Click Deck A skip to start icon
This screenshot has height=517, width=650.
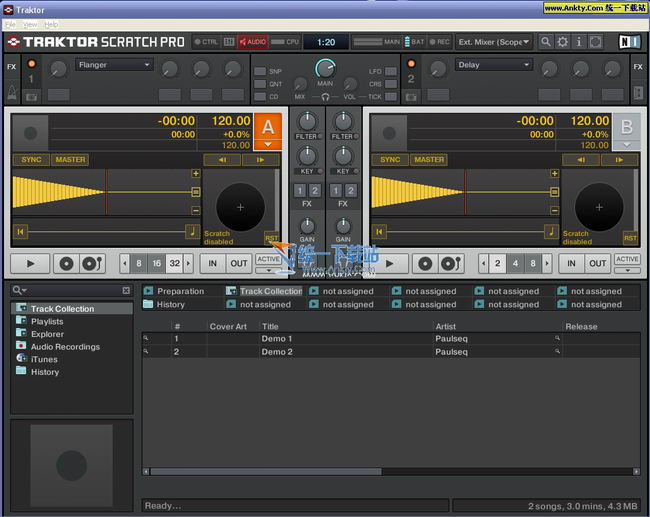coord(20,232)
